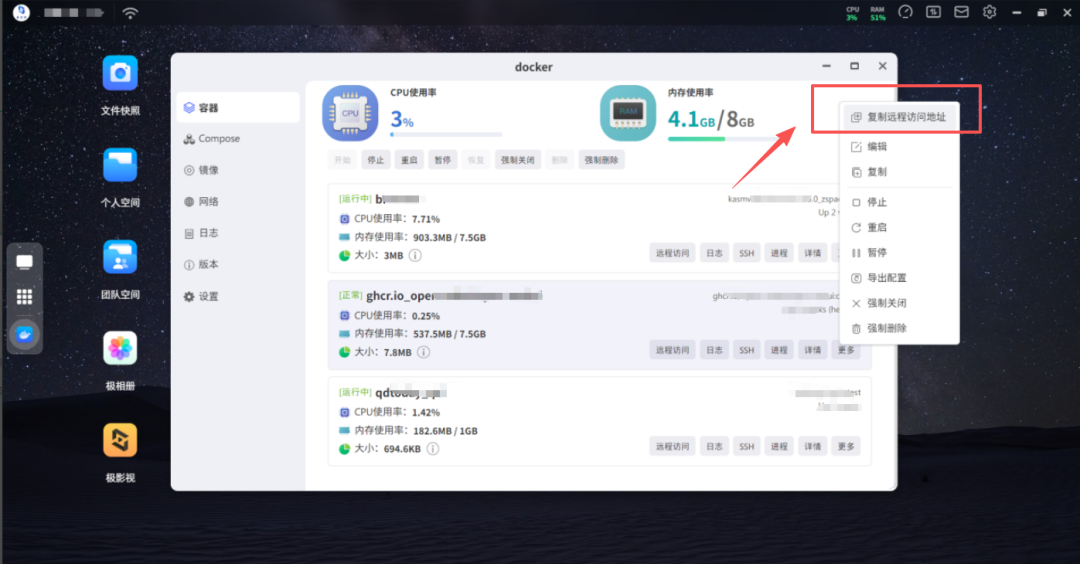Image resolution: width=1080 pixels, height=564 pixels.
Task: Click the 强制删除 toolbar button
Action: pyautogui.click(x=601, y=160)
